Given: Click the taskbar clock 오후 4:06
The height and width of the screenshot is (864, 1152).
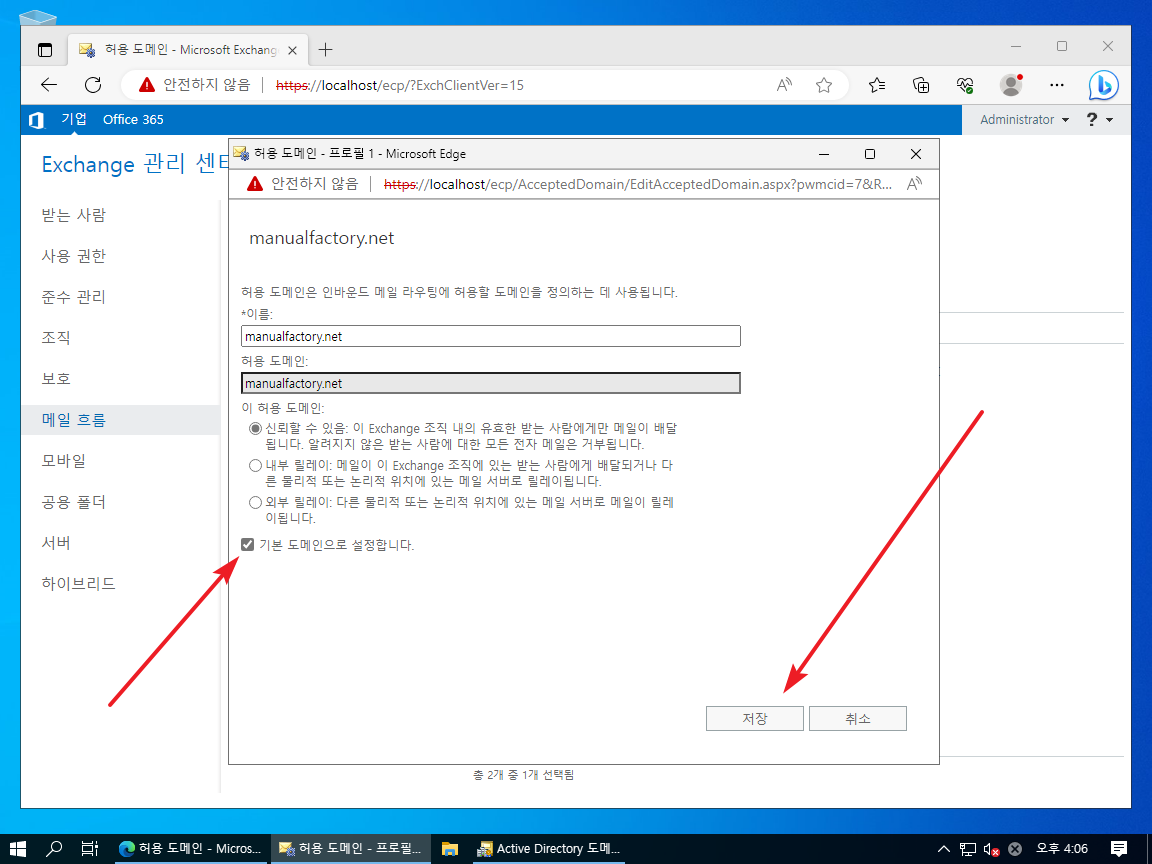Looking at the screenshot, I should pos(1062,849).
